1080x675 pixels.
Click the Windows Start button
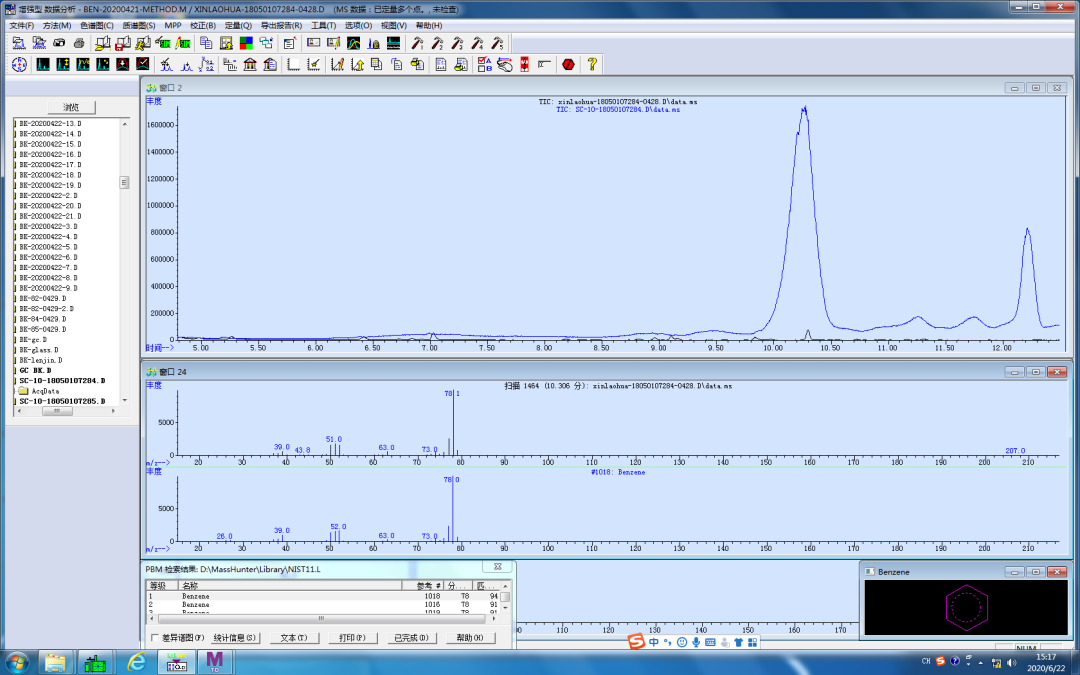point(17,663)
